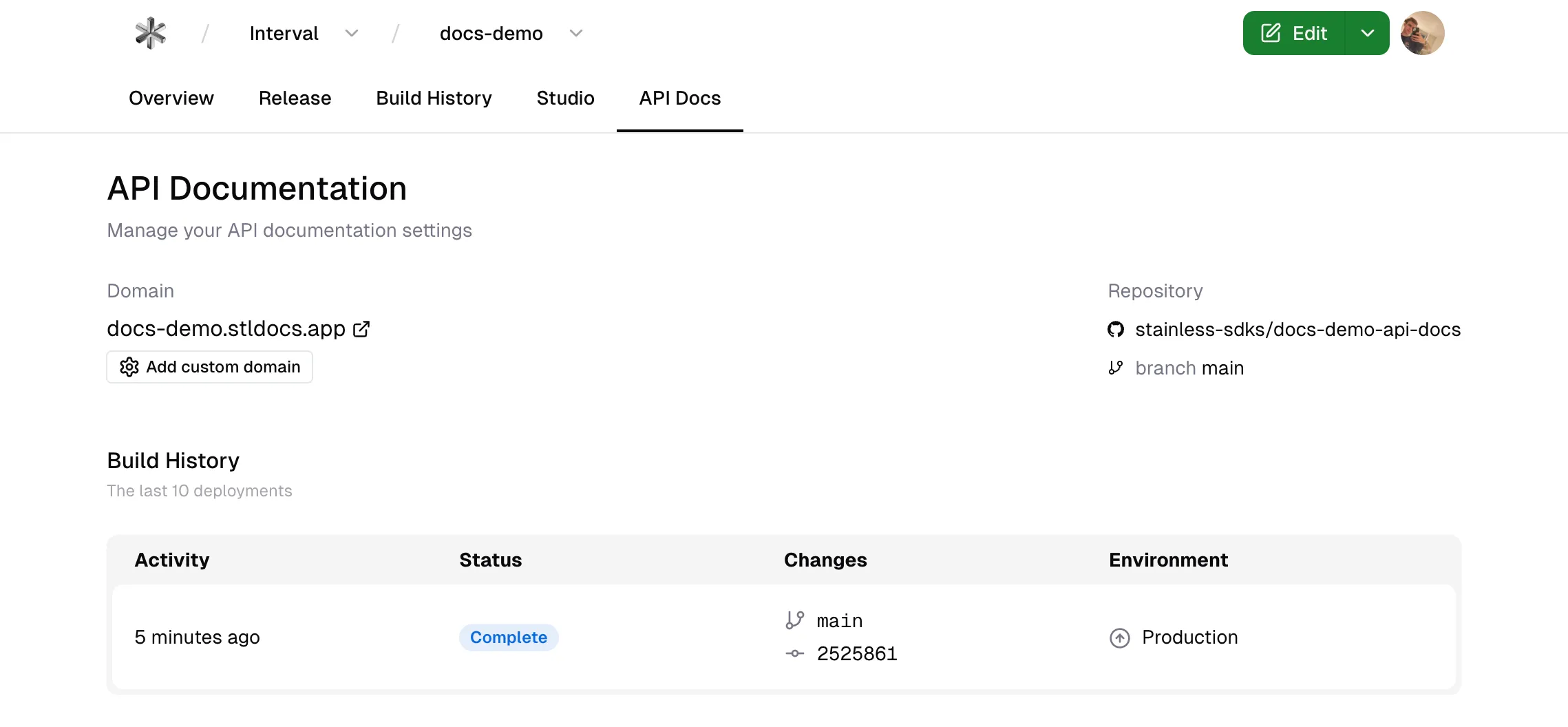This screenshot has width=1568, height=727.
Task: Click the gear icon on Add custom domain
Action: point(129,367)
